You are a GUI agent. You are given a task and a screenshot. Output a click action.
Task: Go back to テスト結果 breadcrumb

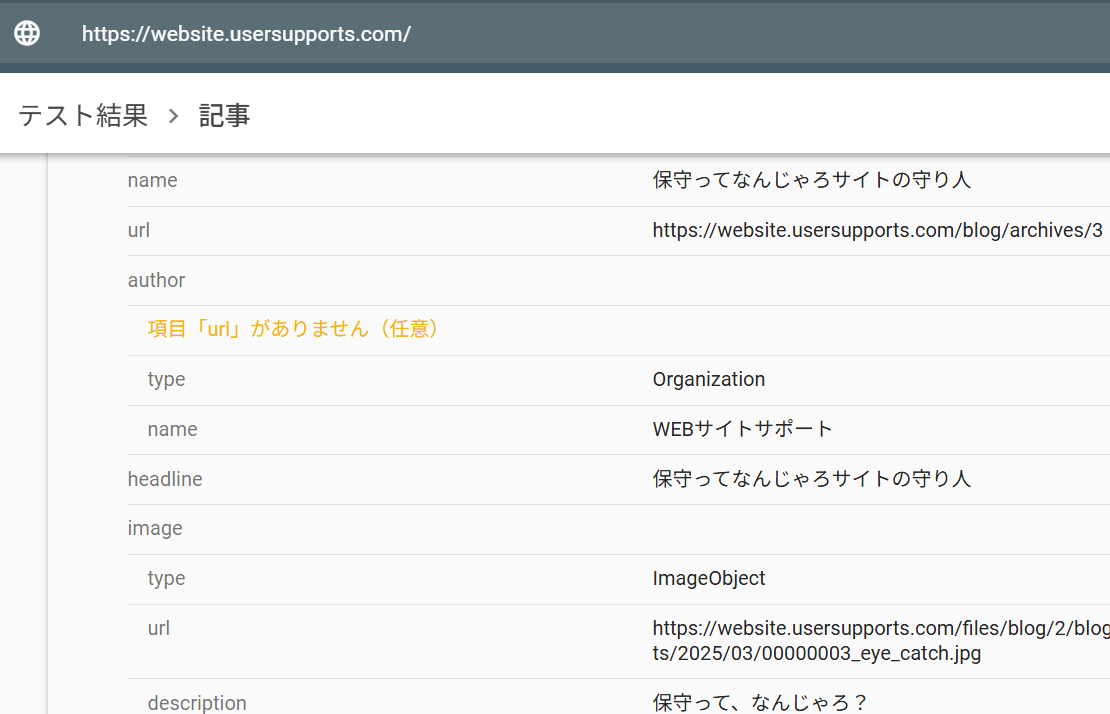click(83, 116)
